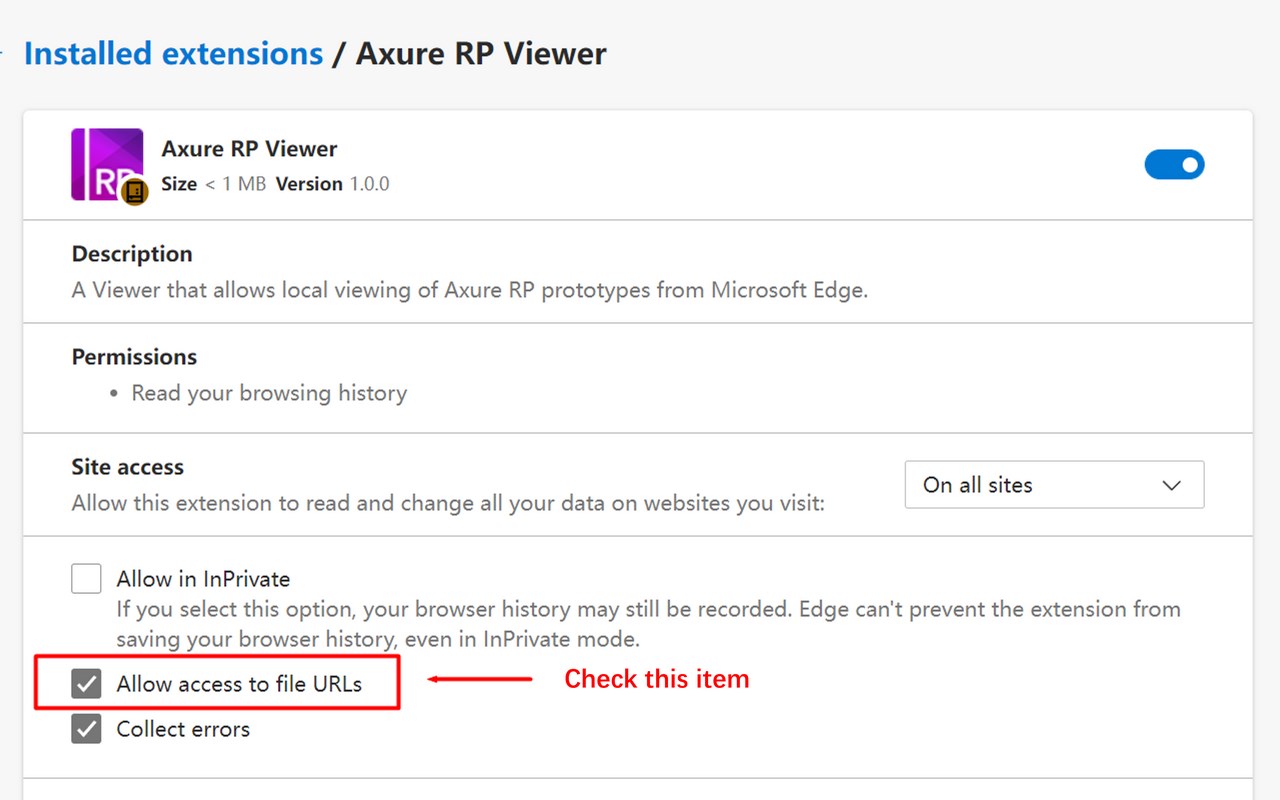
Task: Toggle the Axure RP Viewer enable switch
Action: [x=1174, y=165]
